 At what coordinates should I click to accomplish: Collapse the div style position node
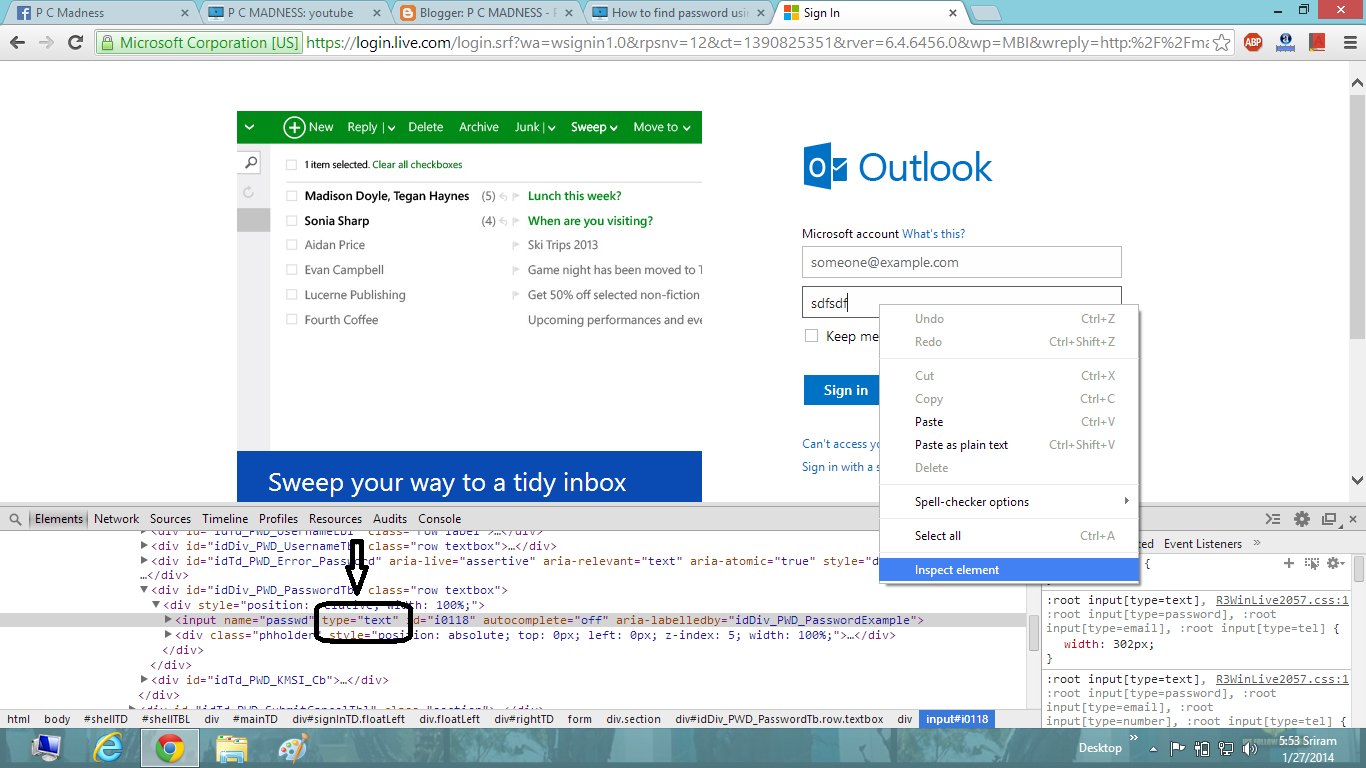click(156, 605)
